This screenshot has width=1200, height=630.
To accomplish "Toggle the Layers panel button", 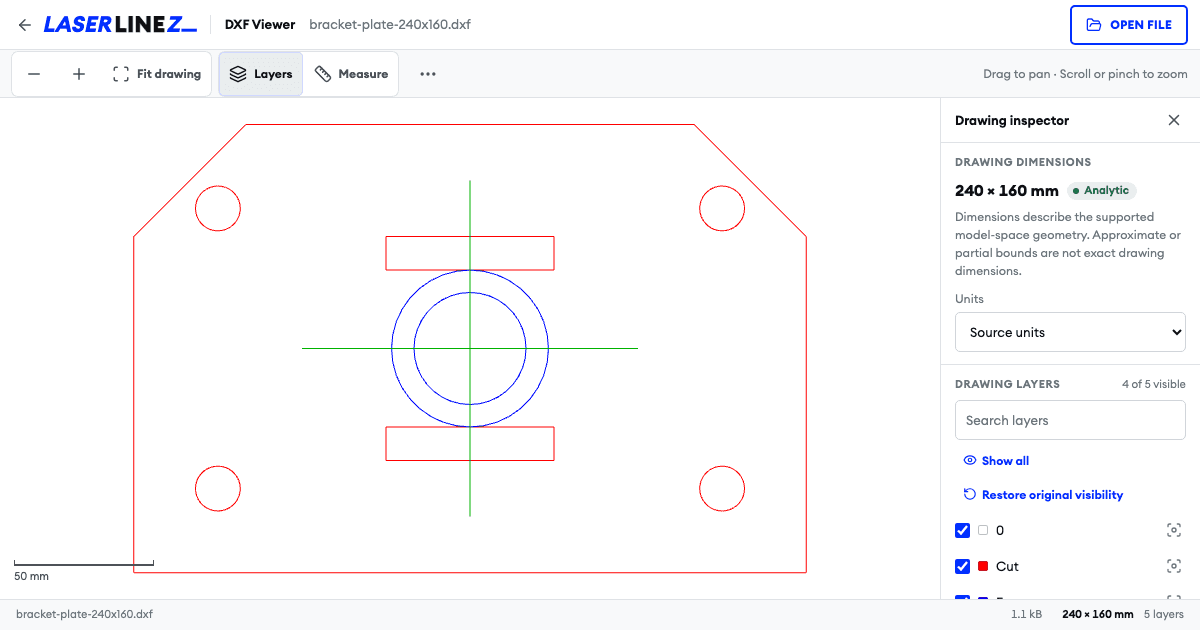I will pyautogui.click(x=261, y=74).
